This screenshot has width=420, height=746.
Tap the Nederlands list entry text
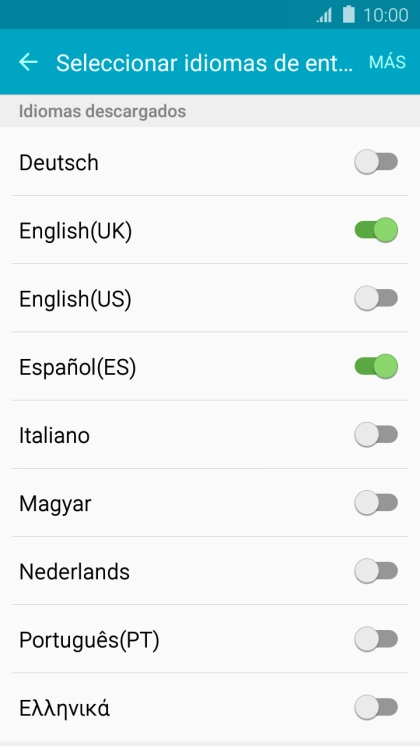74,571
